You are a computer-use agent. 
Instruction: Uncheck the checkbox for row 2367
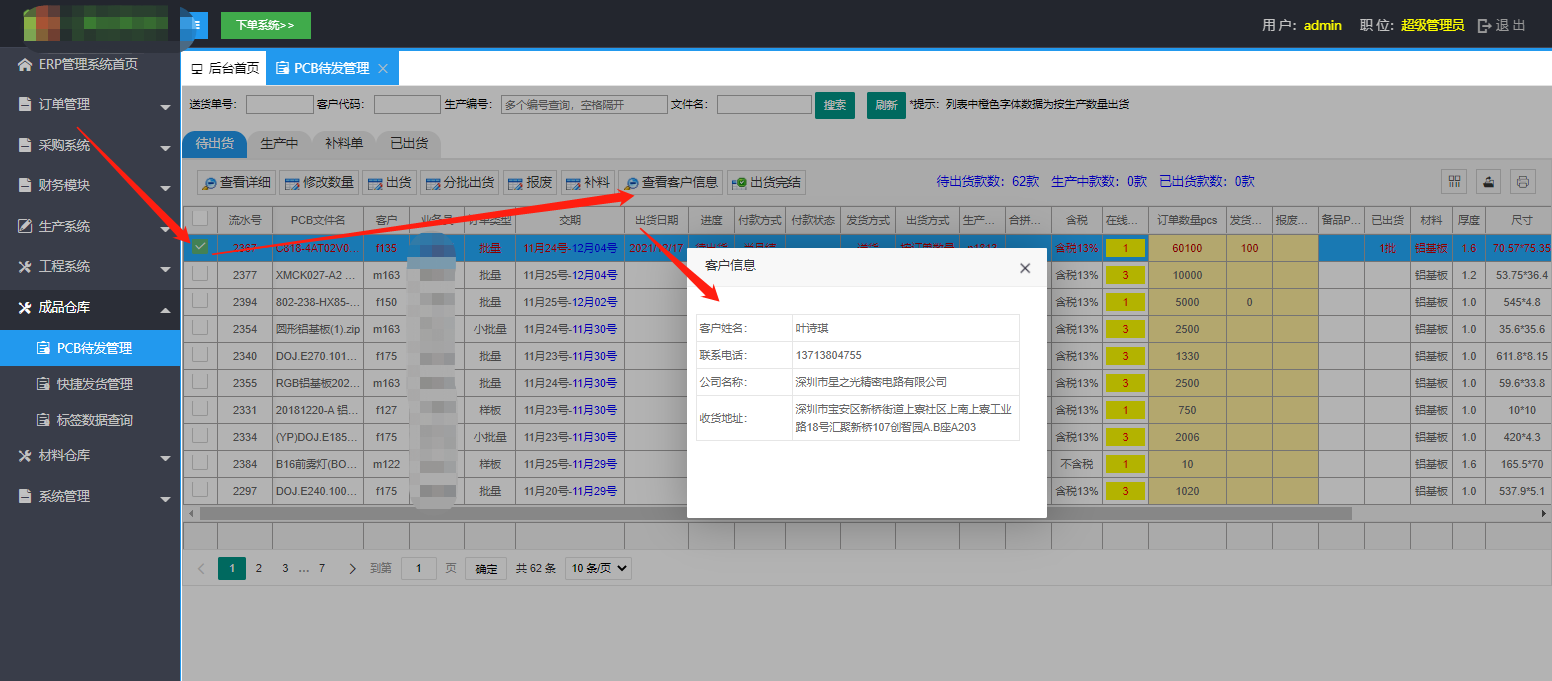tap(200, 247)
